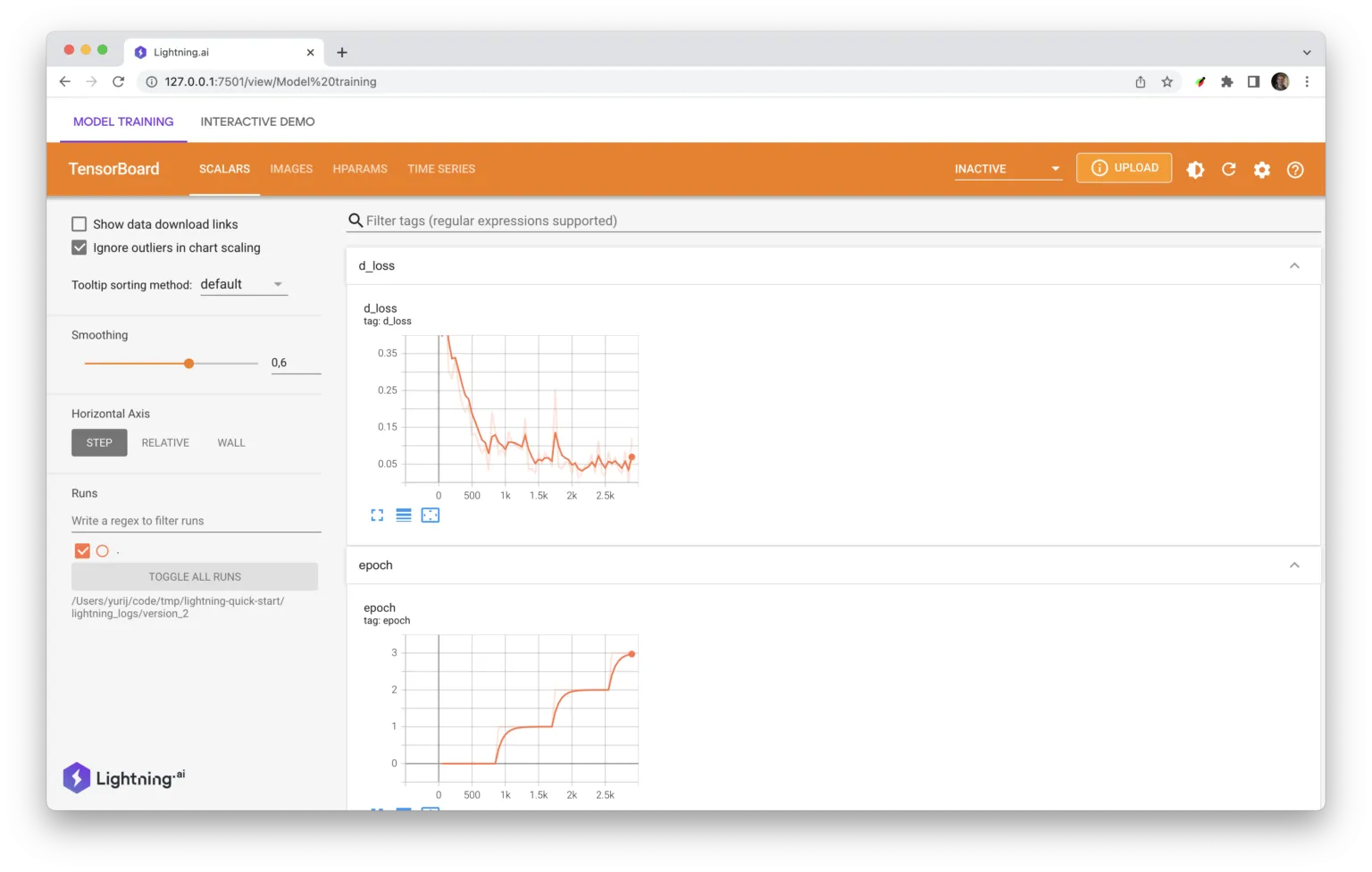Open the INACTIVE plugins dropdown

tap(1008, 169)
